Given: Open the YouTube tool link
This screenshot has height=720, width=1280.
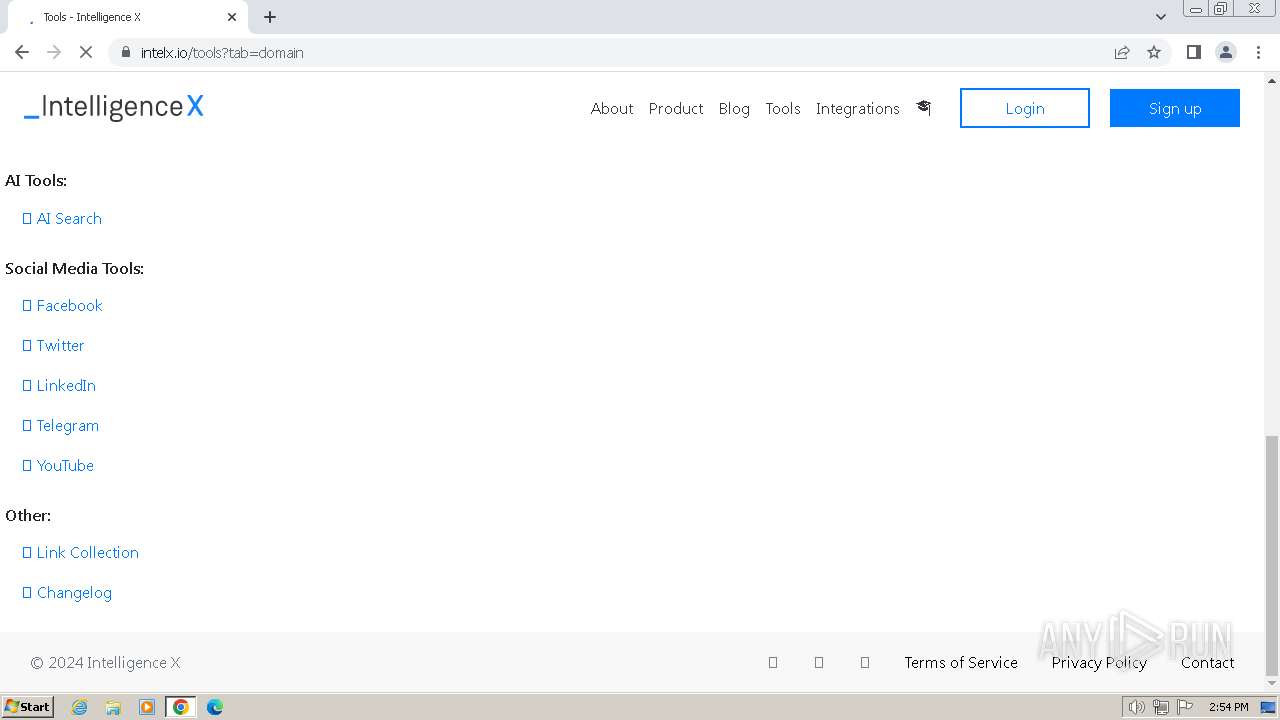Looking at the screenshot, I should click(58, 465).
